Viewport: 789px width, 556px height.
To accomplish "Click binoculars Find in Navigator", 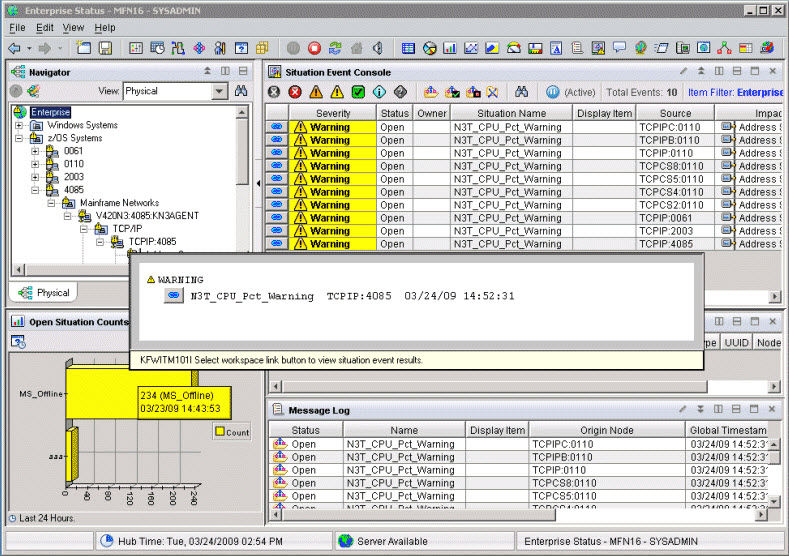I will (241, 91).
